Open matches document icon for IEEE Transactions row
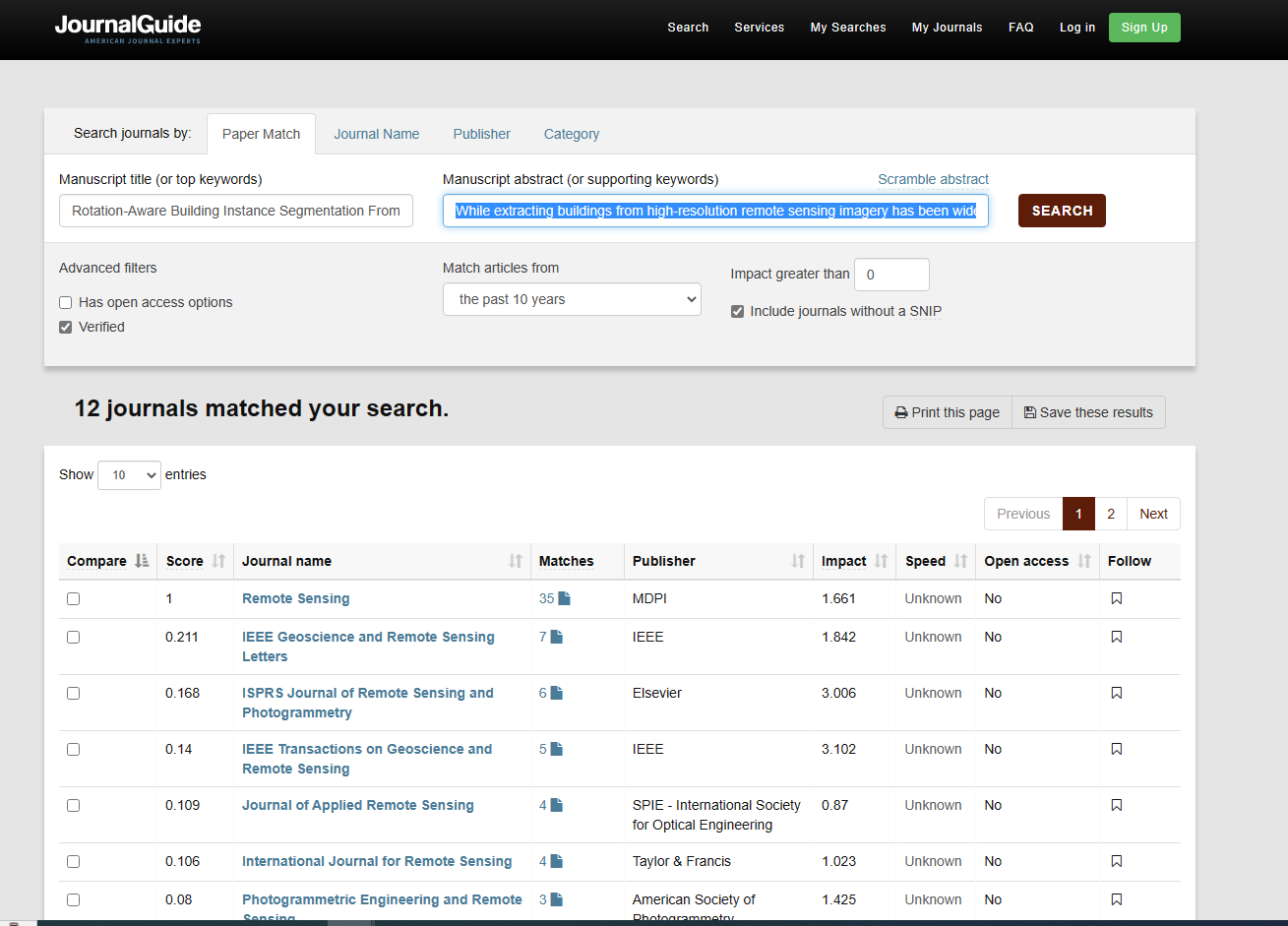 (x=556, y=749)
